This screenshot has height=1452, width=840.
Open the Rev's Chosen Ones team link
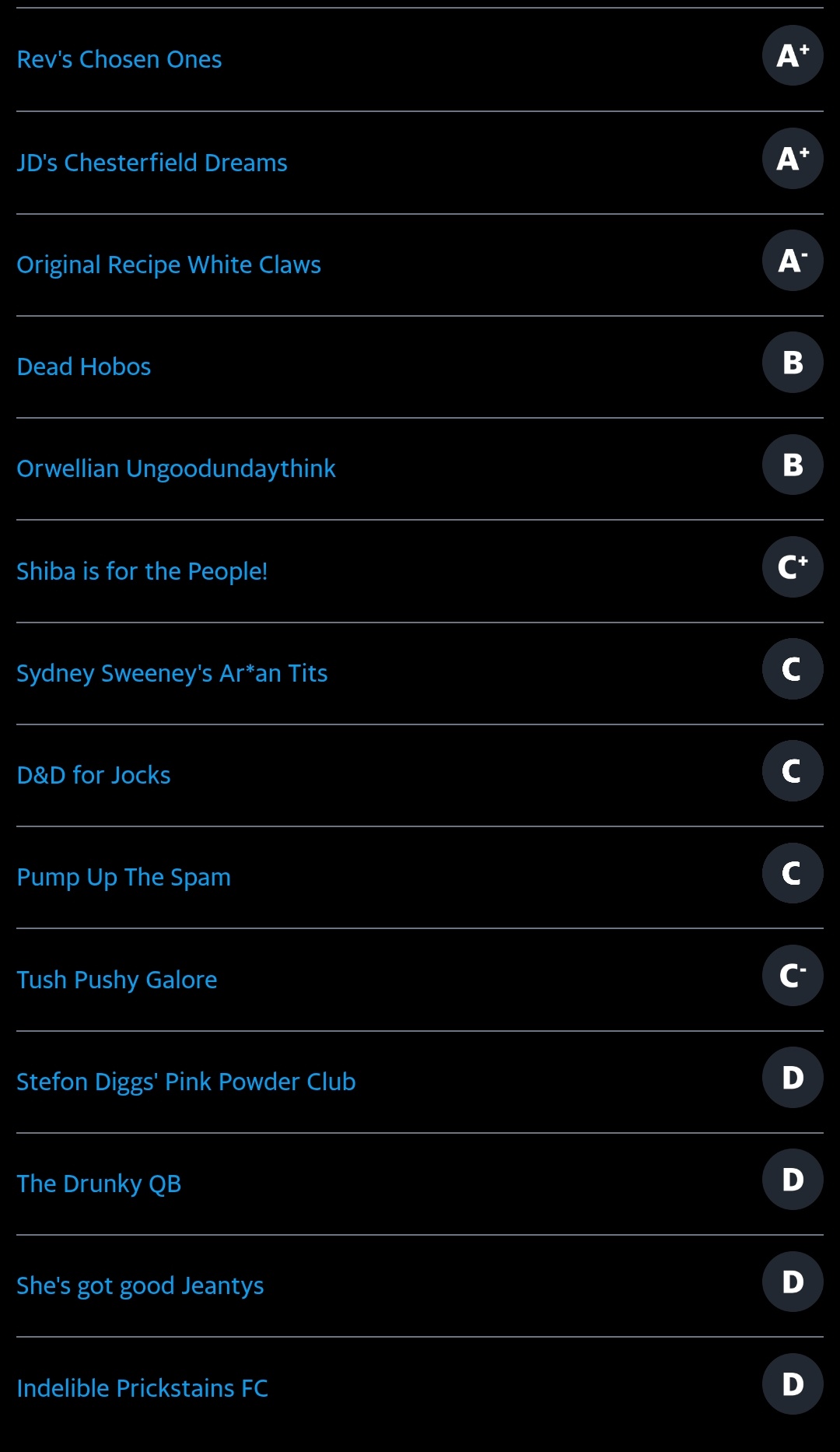click(119, 59)
